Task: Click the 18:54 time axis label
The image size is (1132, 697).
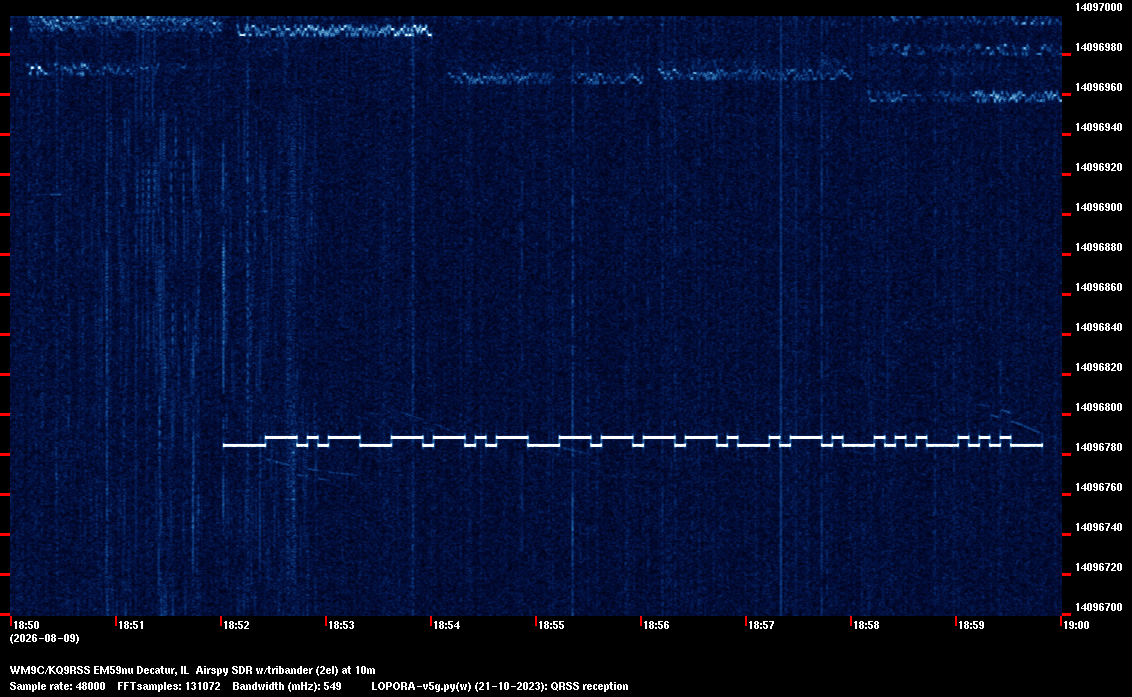Action: [446, 625]
